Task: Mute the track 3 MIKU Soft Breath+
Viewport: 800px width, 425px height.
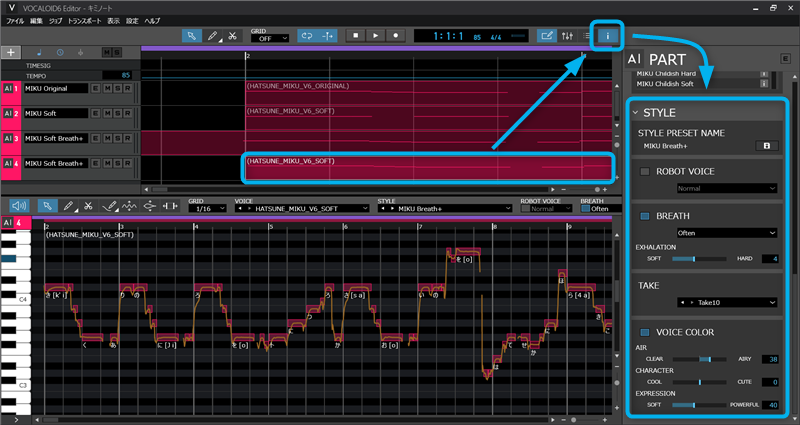Action: pos(108,138)
